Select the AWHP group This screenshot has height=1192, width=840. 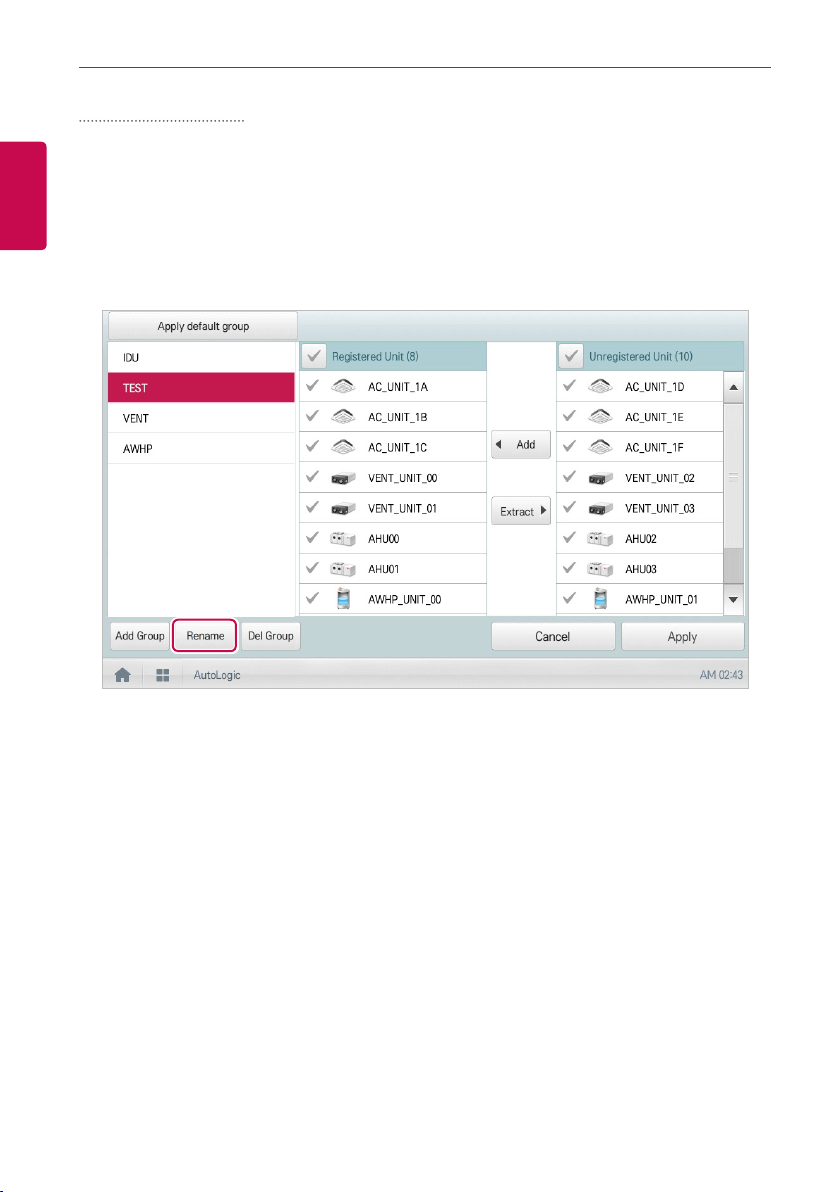[201, 449]
